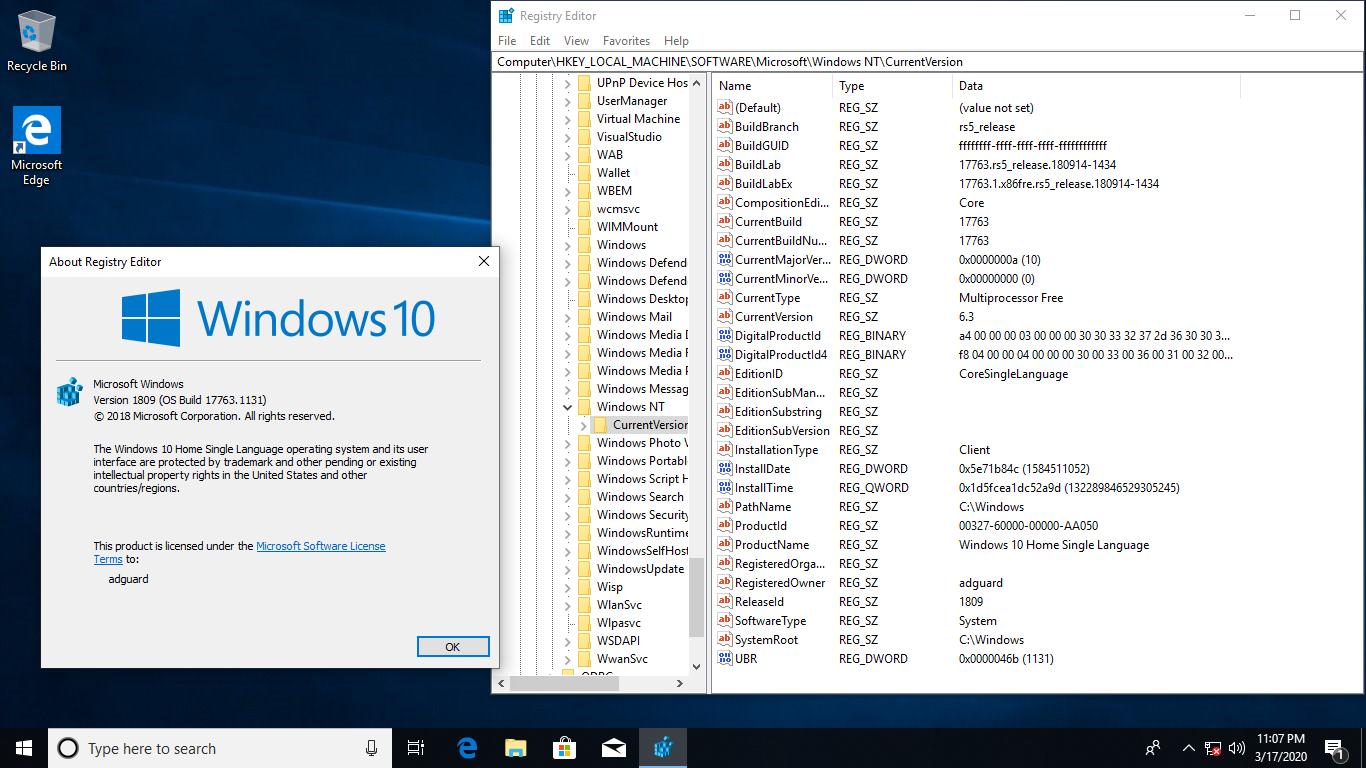Select the BuildBranch value icon

(x=725, y=127)
